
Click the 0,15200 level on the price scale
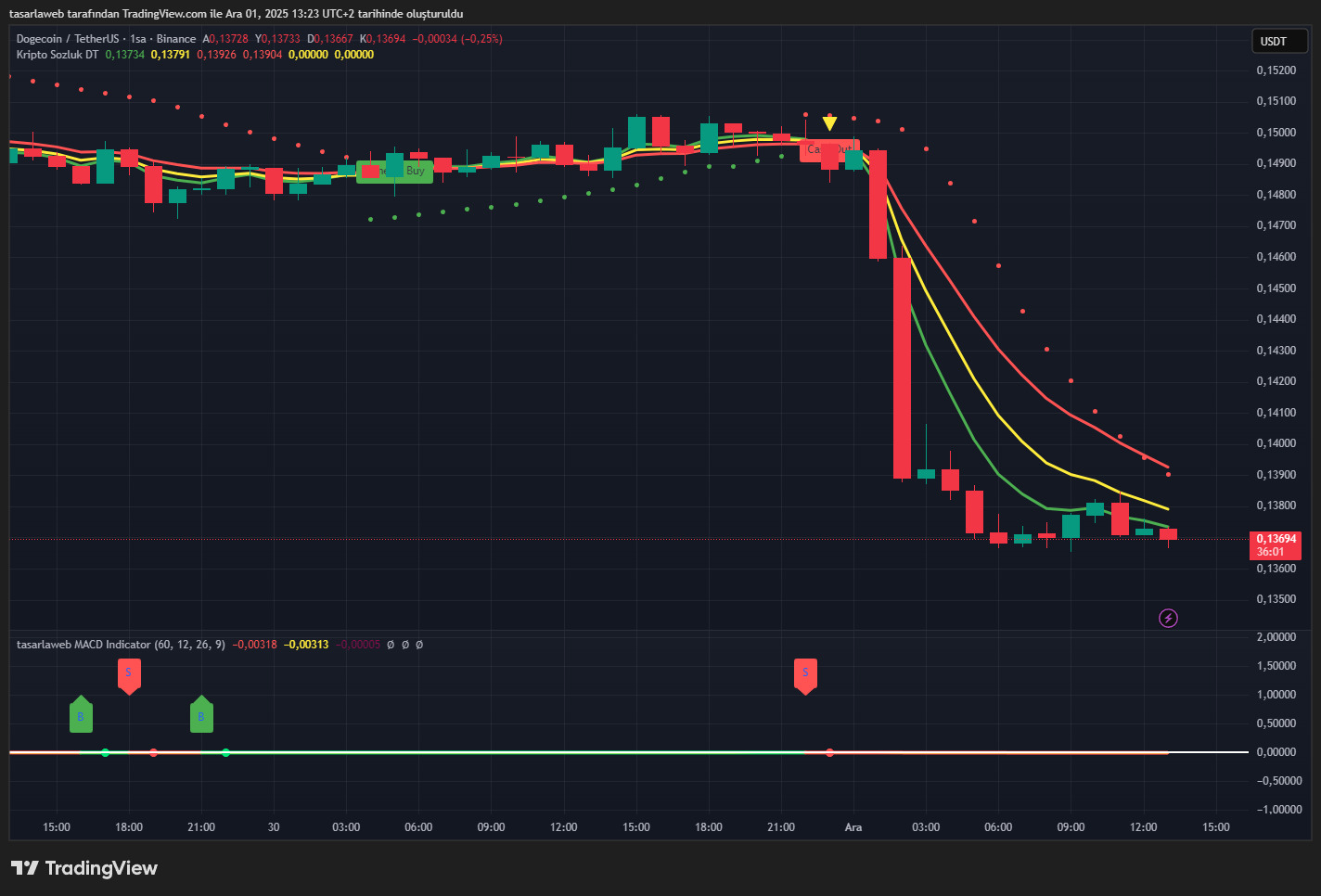[x=1276, y=70]
